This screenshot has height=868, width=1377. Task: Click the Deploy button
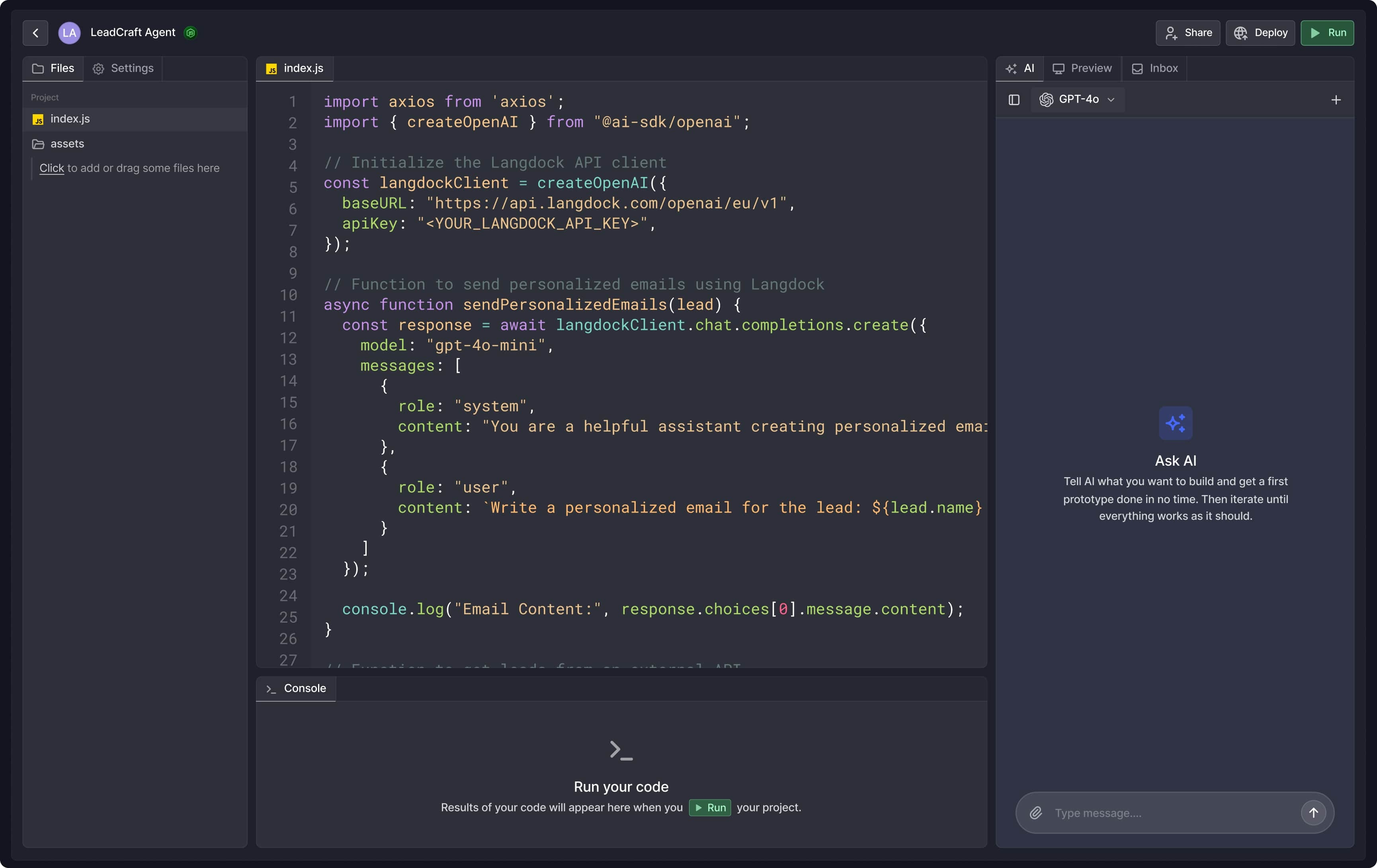tap(1260, 33)
